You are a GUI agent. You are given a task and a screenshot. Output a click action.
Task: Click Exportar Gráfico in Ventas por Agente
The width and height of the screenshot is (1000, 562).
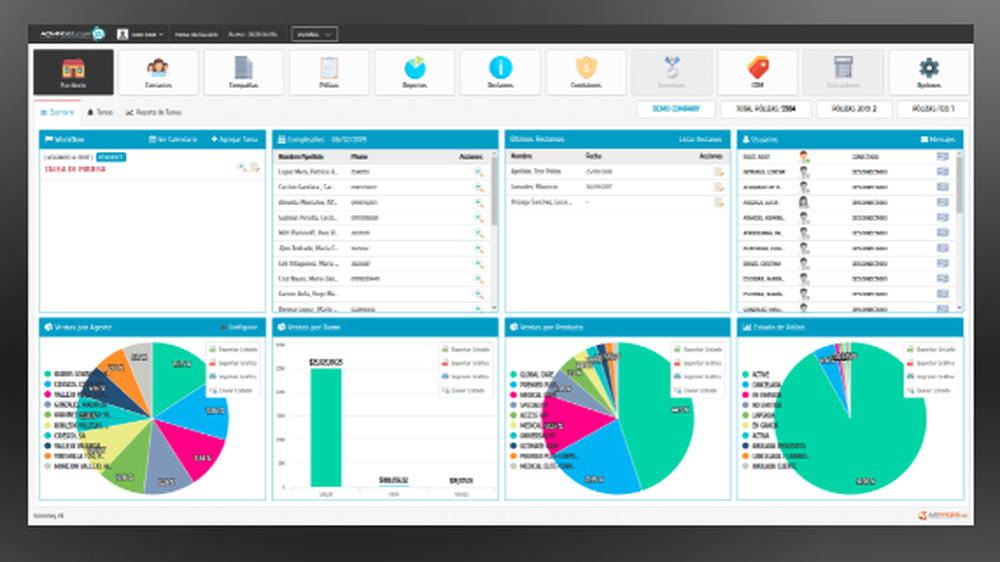click(233, 363)
